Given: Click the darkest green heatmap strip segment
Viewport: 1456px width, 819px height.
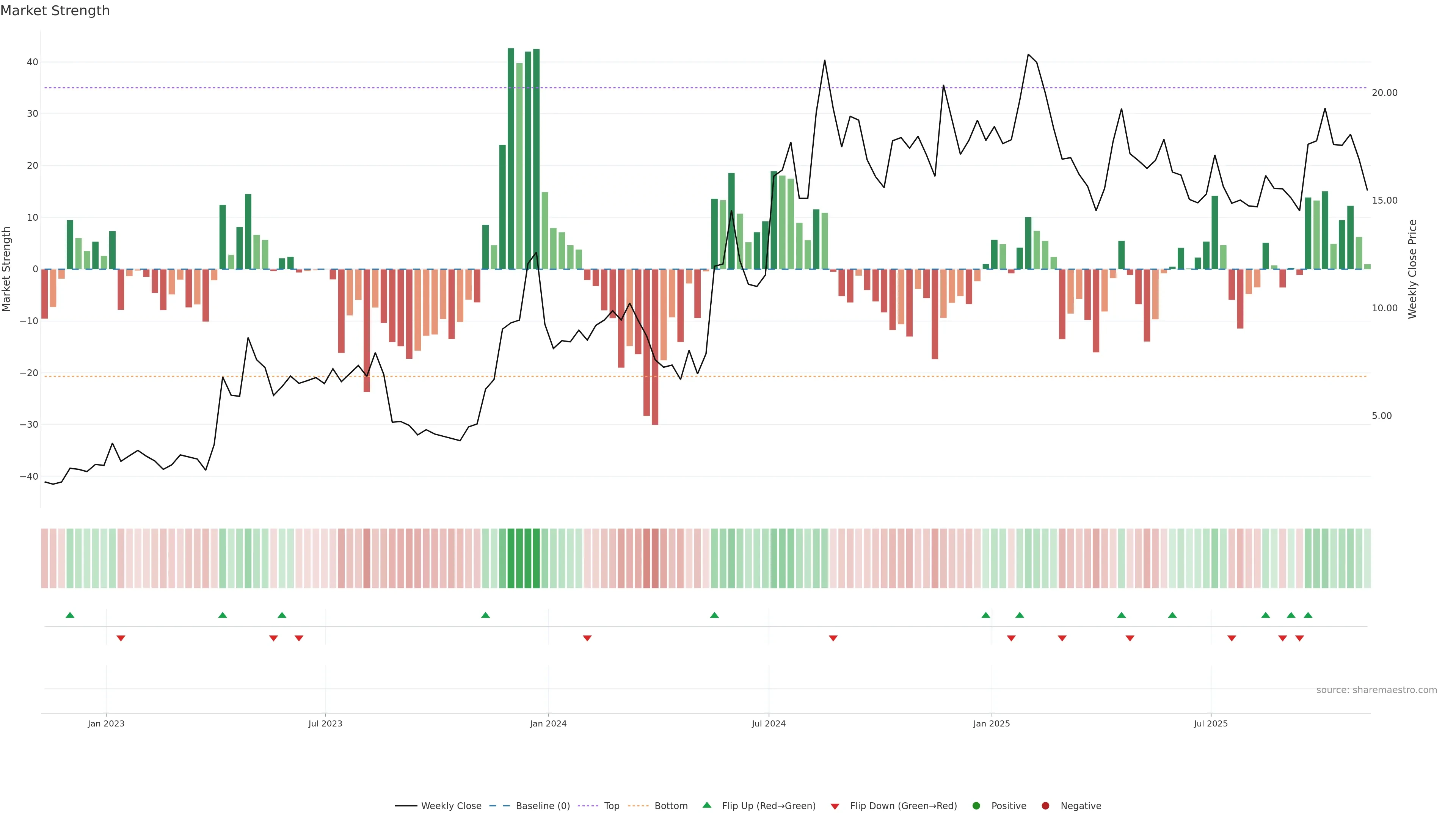Looking at the screenshot, I should click(511, 558).
